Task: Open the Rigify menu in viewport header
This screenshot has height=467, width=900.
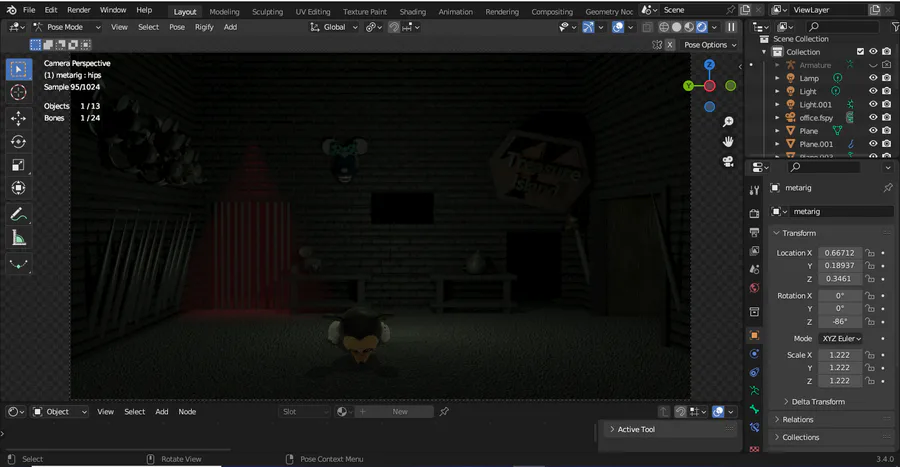Action: coord(204,27)
